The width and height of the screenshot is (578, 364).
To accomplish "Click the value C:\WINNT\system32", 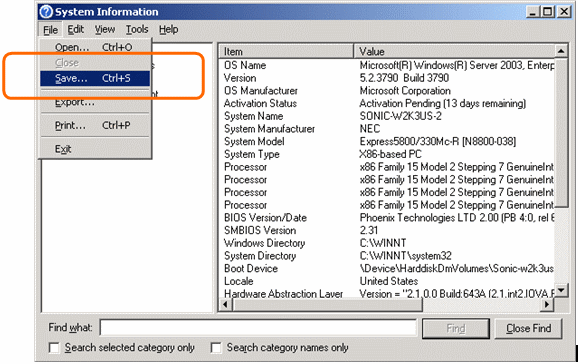I will pyautogui.click(x=405, y=256).
